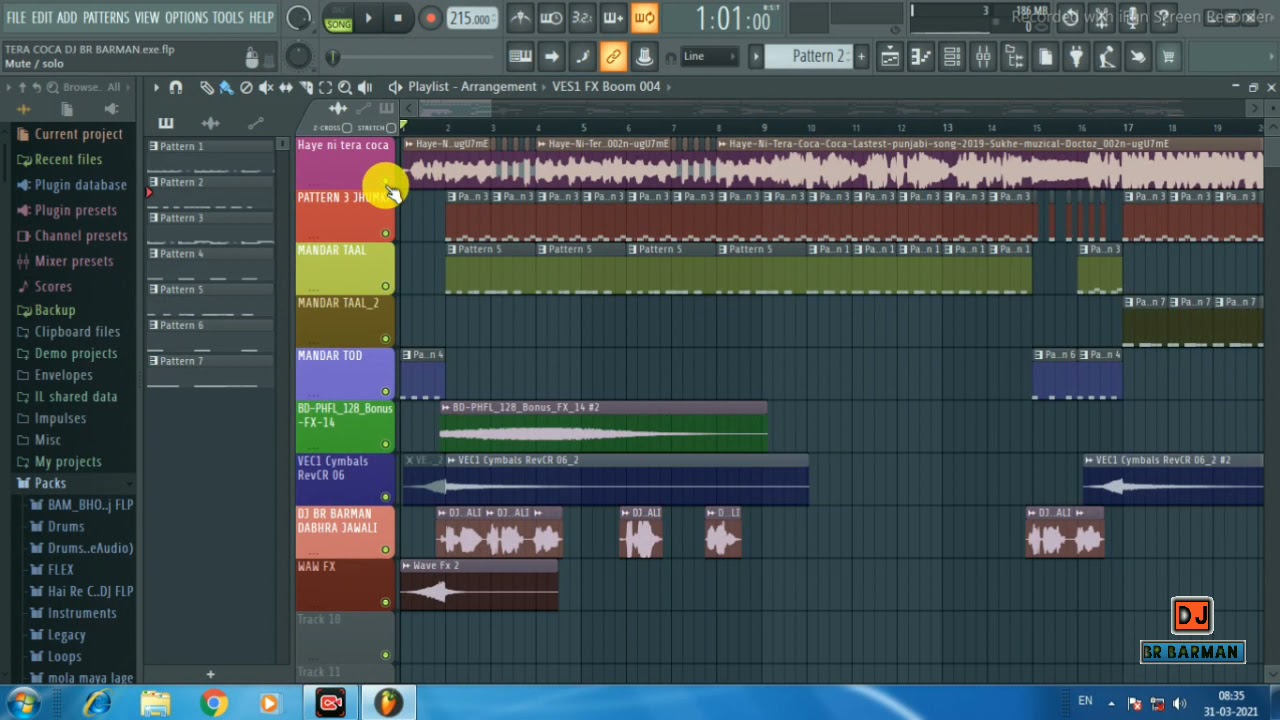Toggle Wait for input before recording
The height and width of the screenshot is (720, 1280).
click(551, 18)
